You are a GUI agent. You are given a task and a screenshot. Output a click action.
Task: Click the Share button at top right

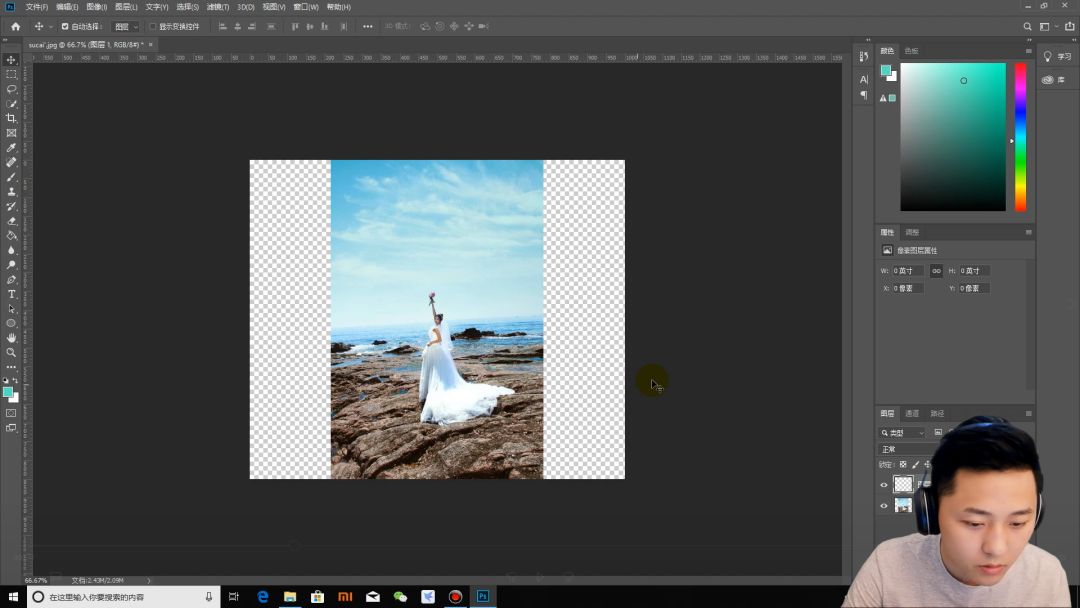point(1069,26)
